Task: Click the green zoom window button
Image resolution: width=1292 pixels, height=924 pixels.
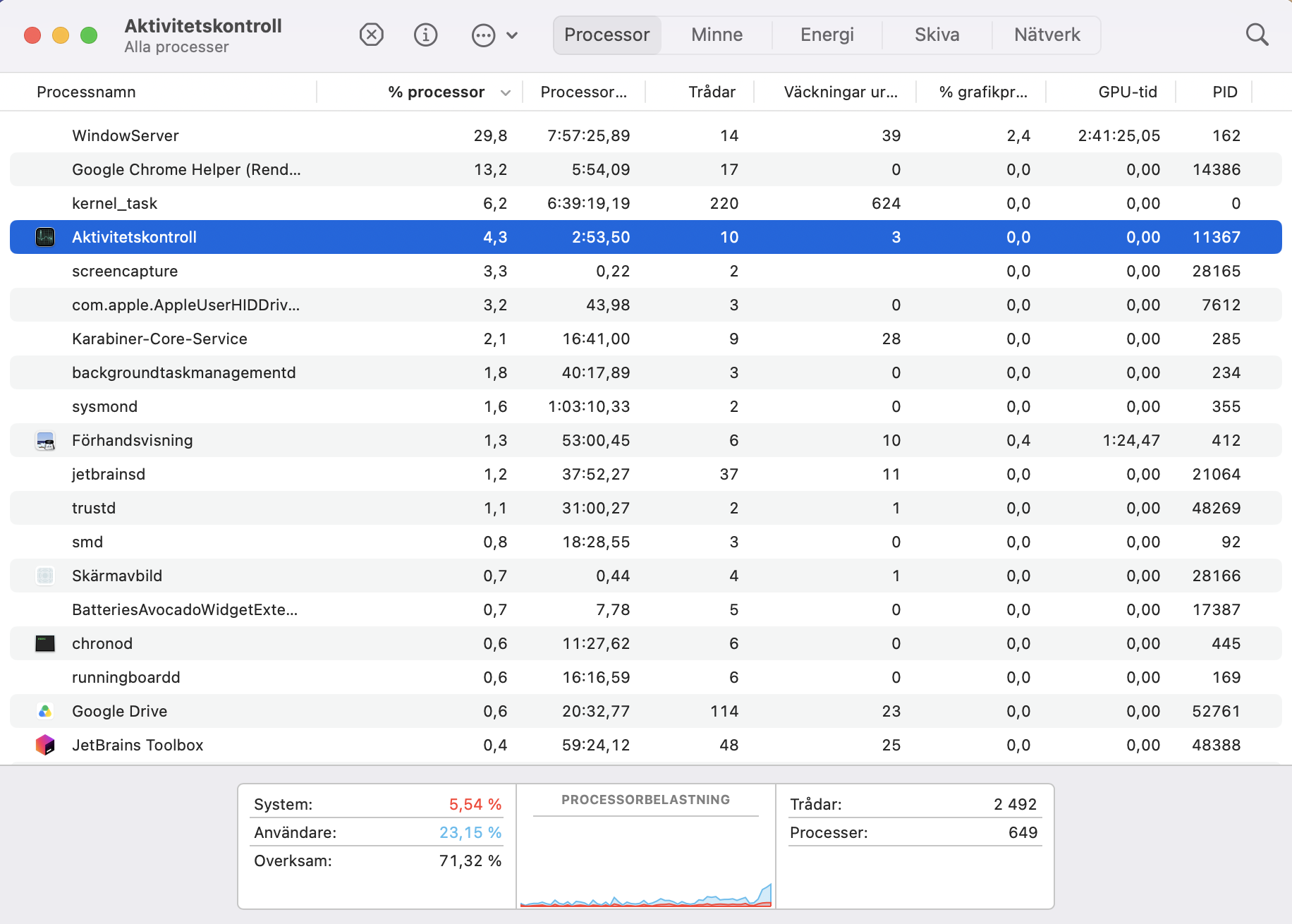Action: [89, 35]
